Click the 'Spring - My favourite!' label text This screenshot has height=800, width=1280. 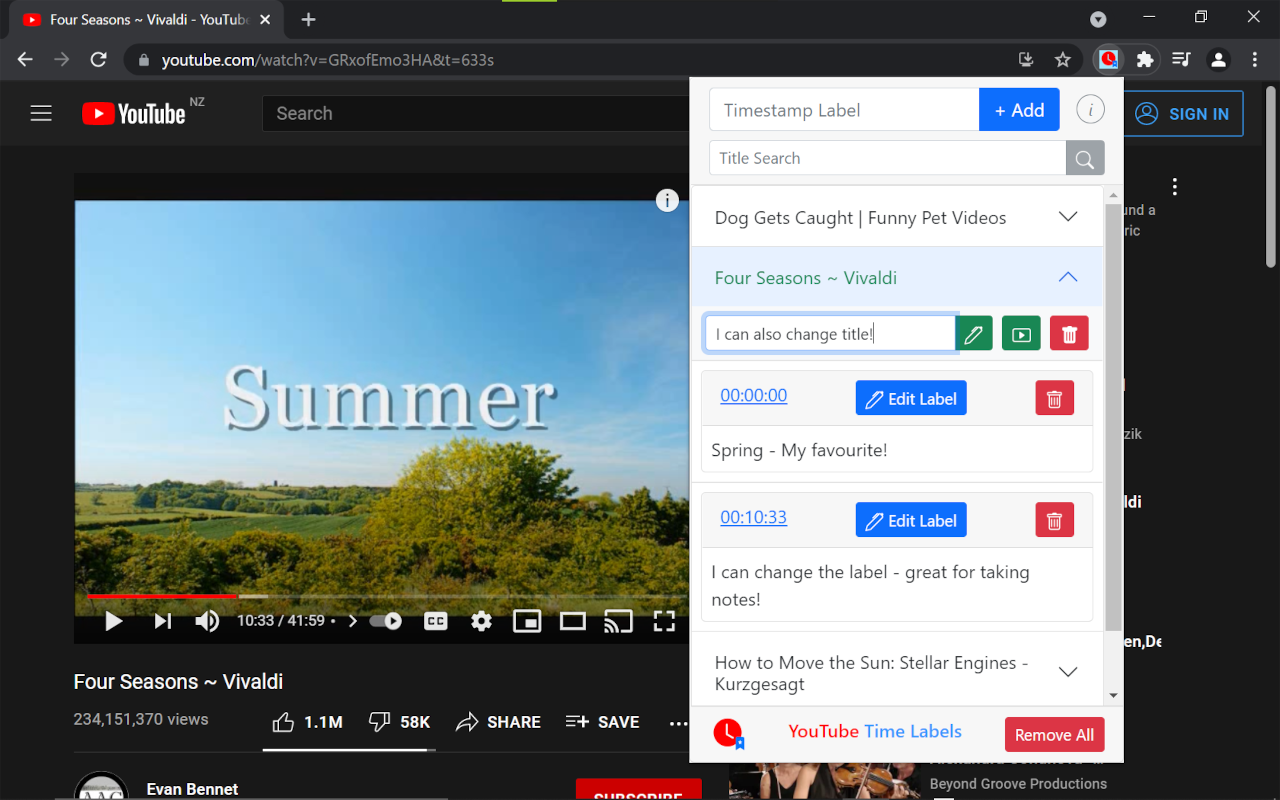pyautogui.click(x=799, y=450)
